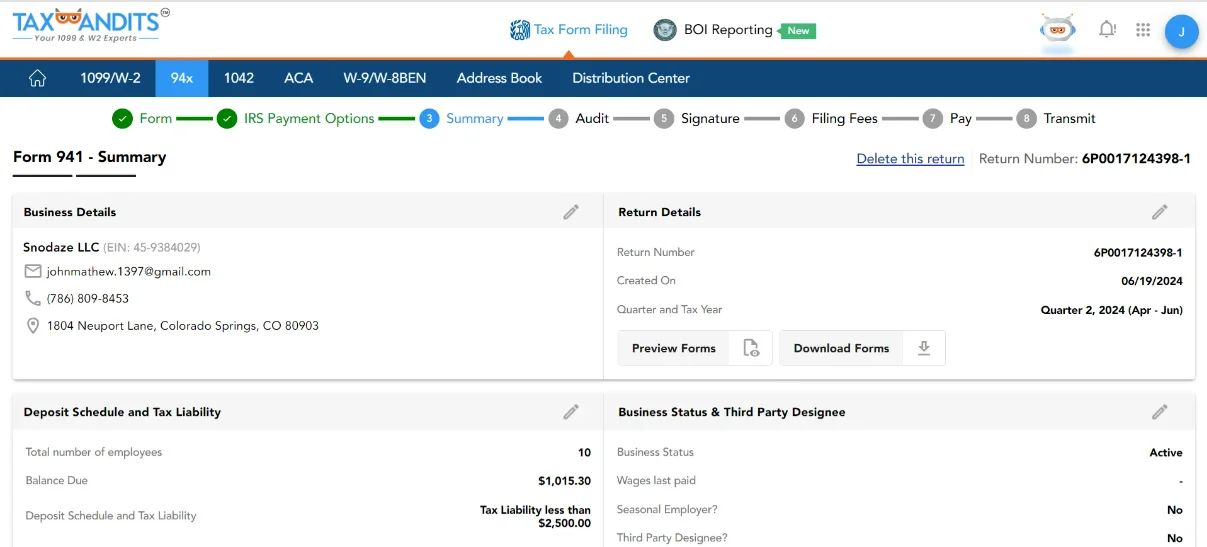Viewport: 1207px width, 547px height.
Task: Click Created On date 06/19/2024
Action: point(1152,281)
